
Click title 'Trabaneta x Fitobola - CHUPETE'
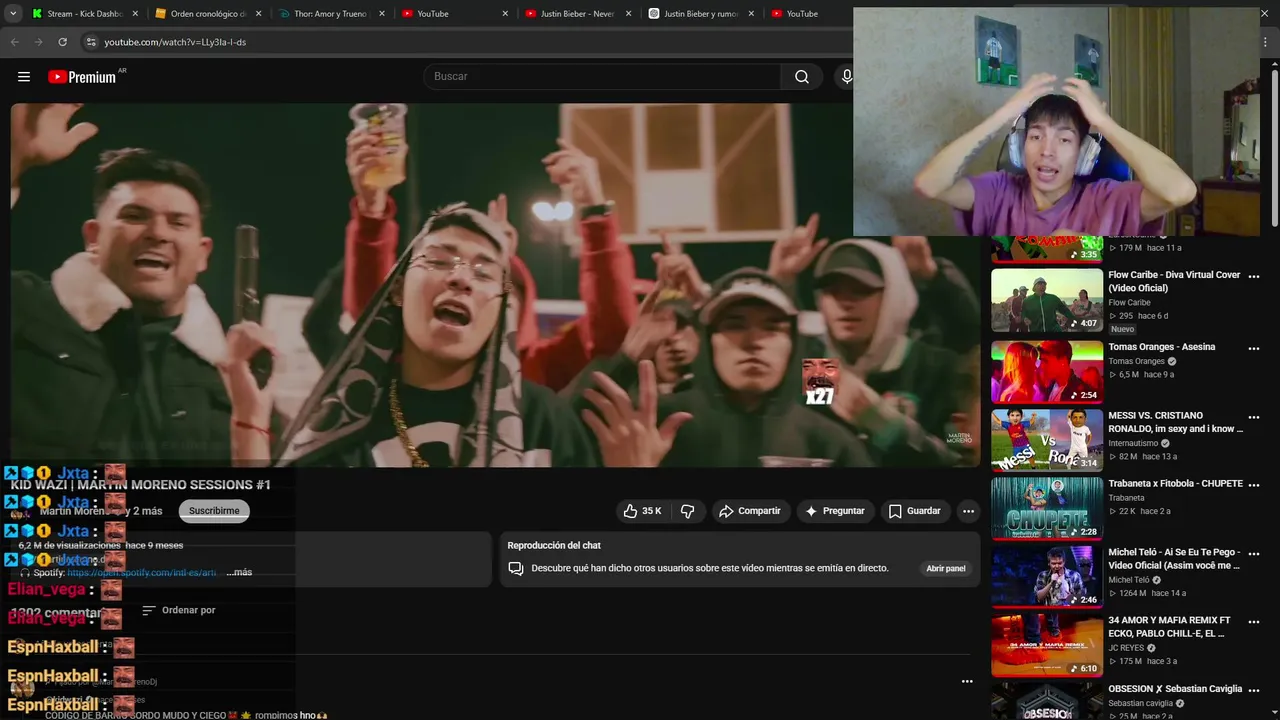pos(1175,484)
